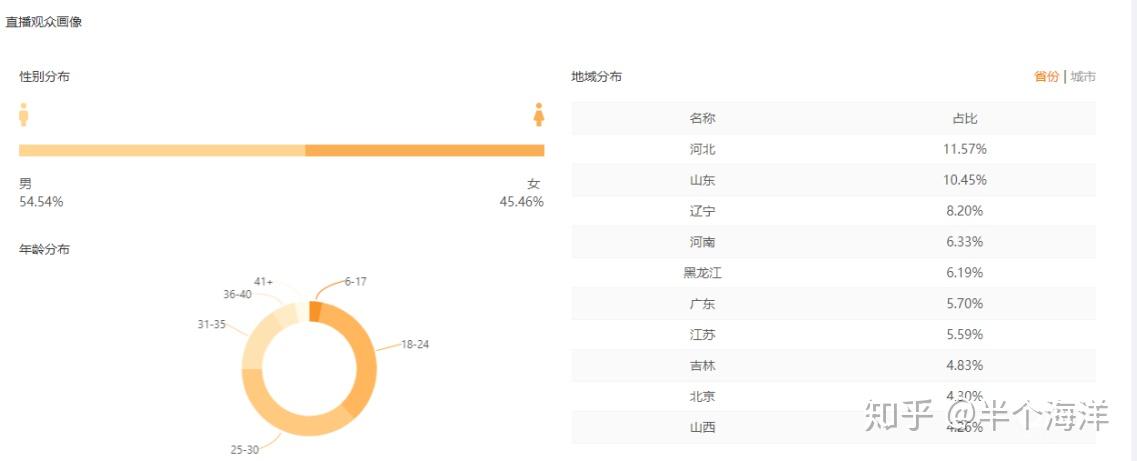Select the 黑龙江 row in table
Image resolution: width=1137 pixels, height=461 pixels.
[833, 273]
